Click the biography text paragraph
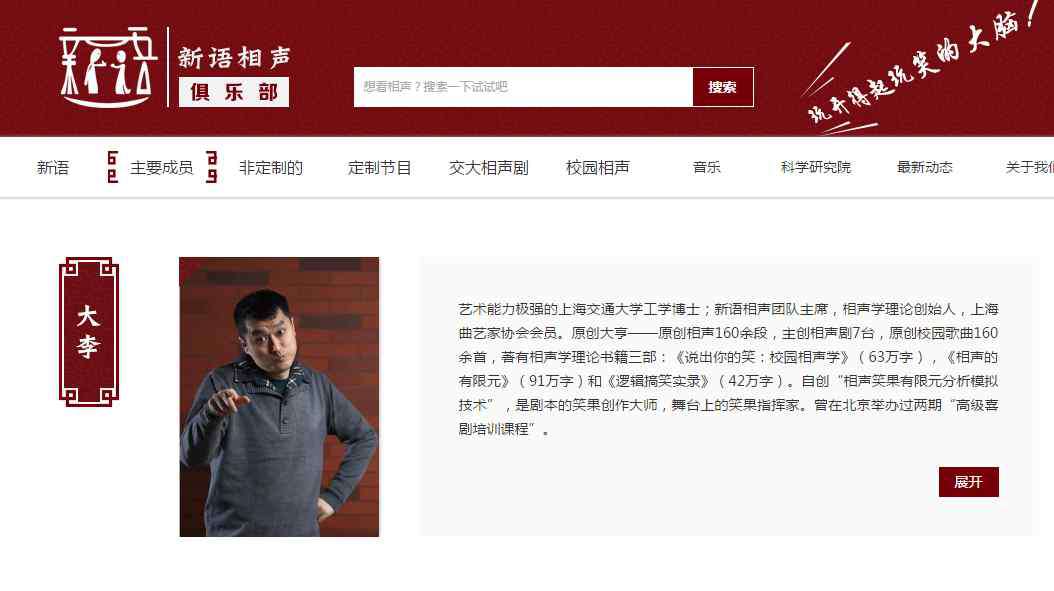 728,368
